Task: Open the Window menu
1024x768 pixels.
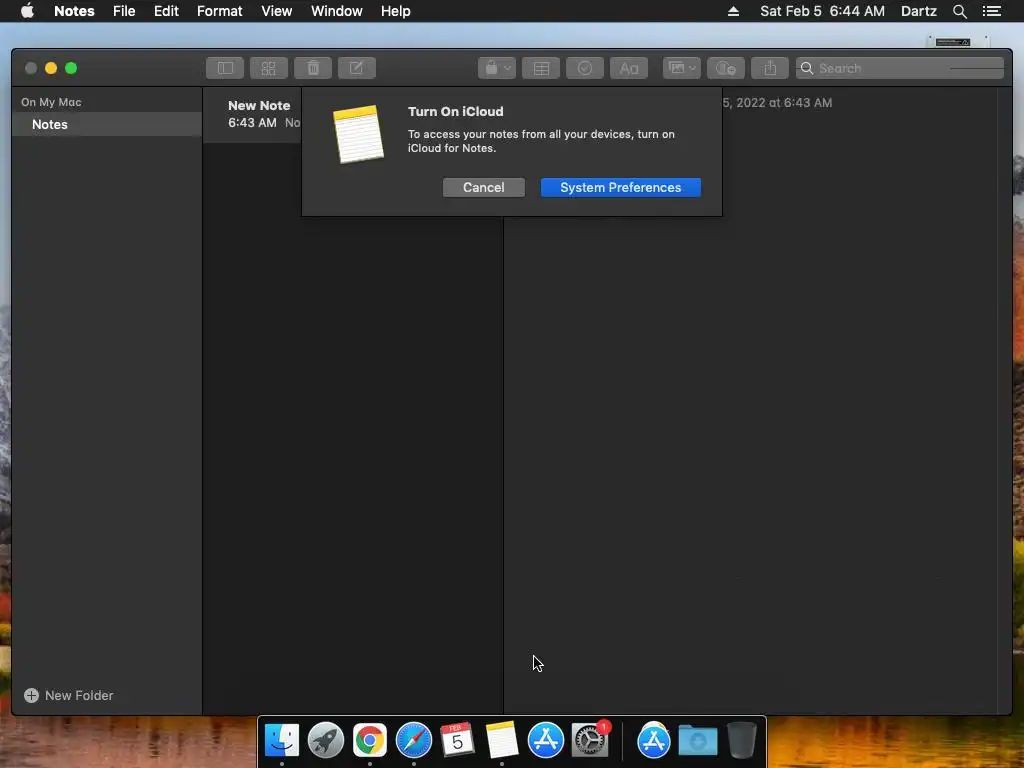Action: click(336, 11)
